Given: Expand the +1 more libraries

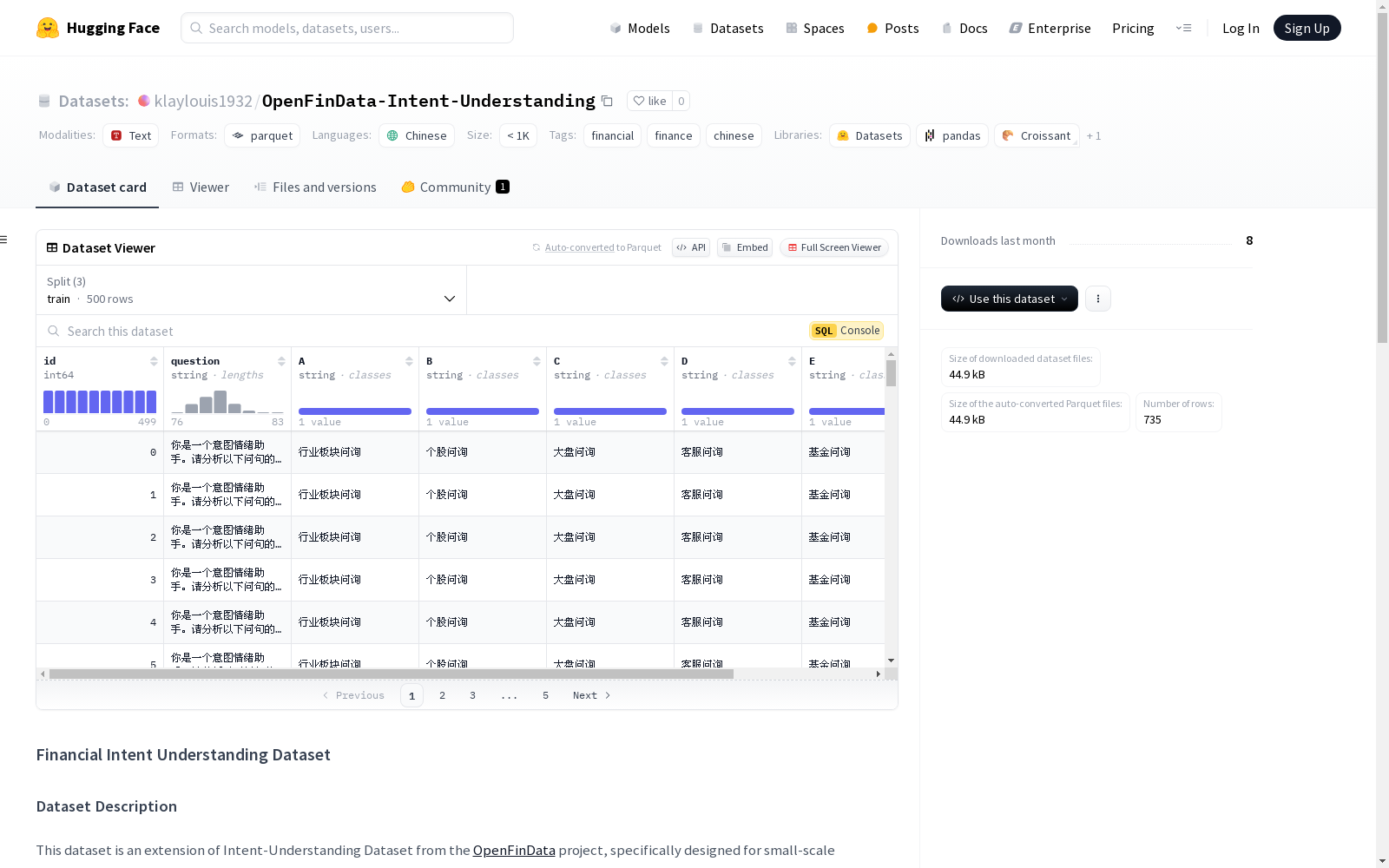Looking at the screenshot, I should (x=1094, y=136).
